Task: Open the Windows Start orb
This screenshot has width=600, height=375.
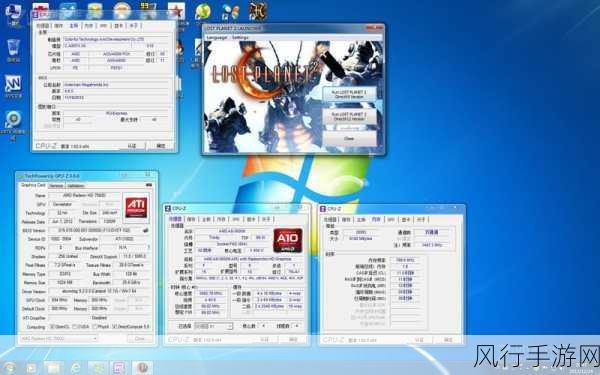Action: click(x=10, y=368)
